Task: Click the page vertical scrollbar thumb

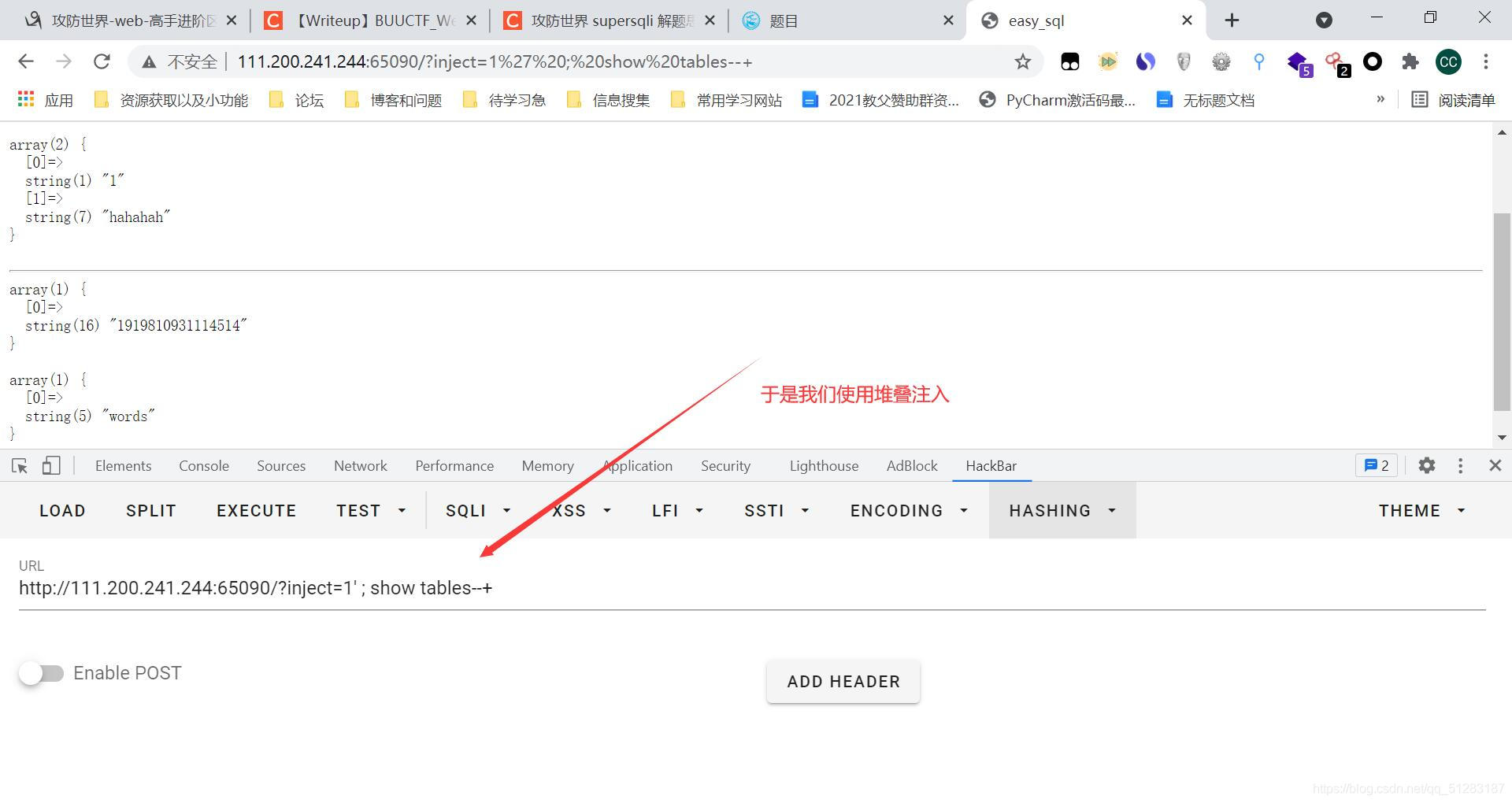Action: click(1502, 312)
